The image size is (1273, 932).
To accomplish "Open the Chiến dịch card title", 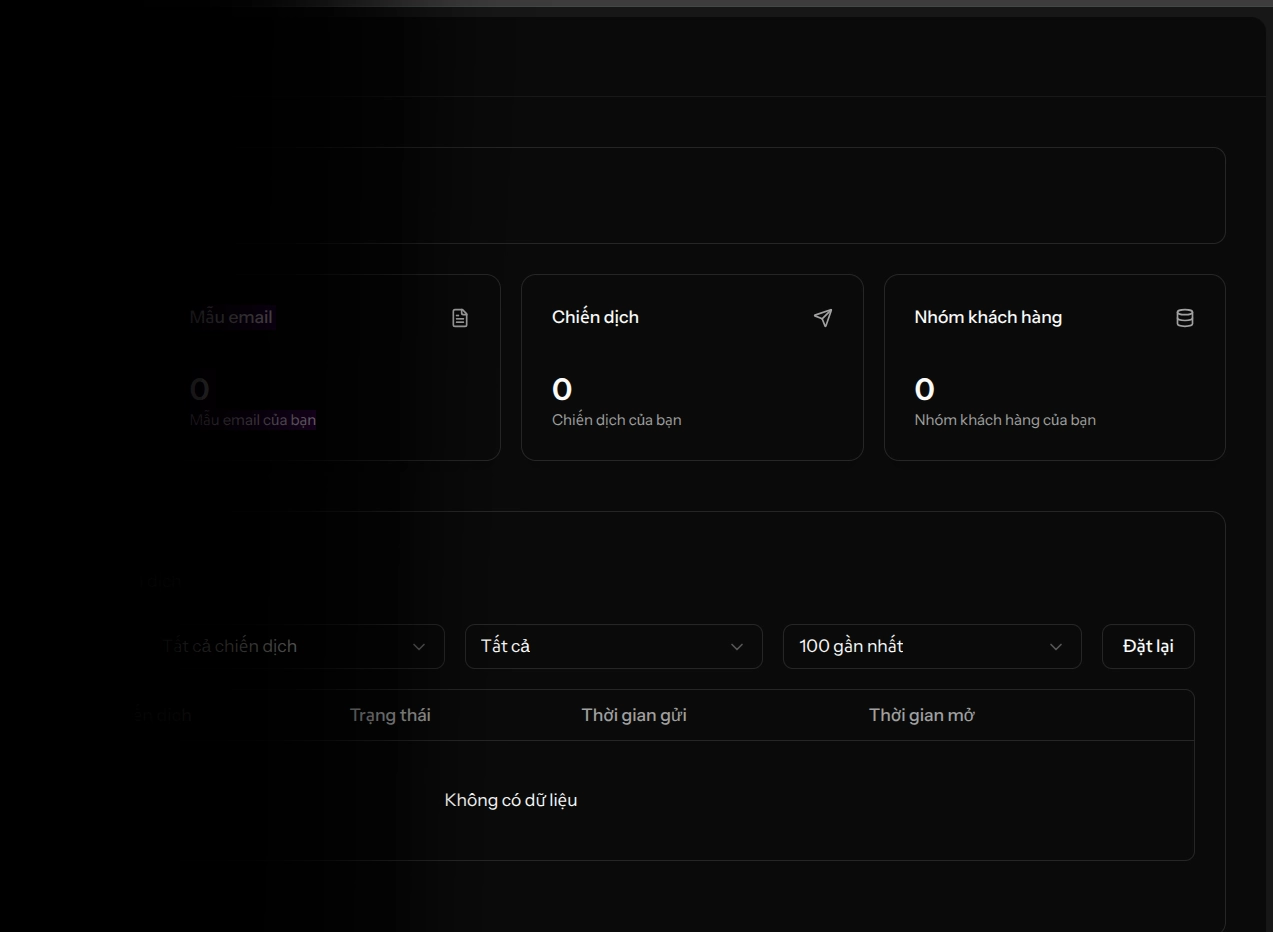I will coord(595,317).
